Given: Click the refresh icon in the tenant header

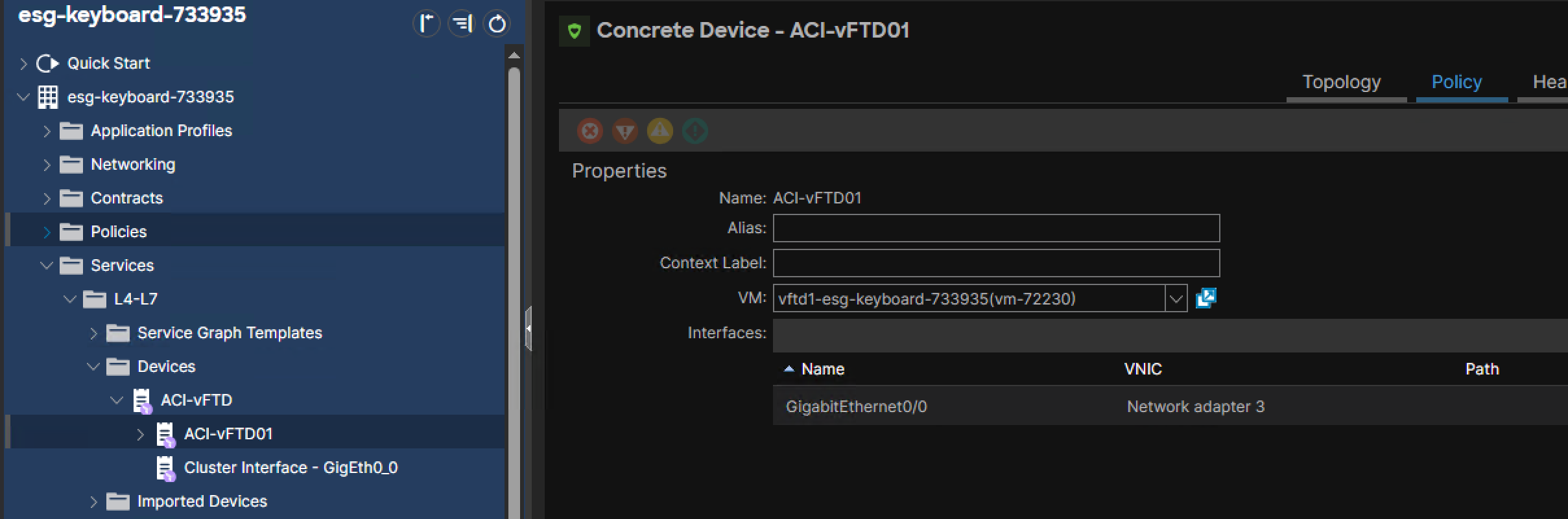Looking at the screenshot, I should point(497,24).
